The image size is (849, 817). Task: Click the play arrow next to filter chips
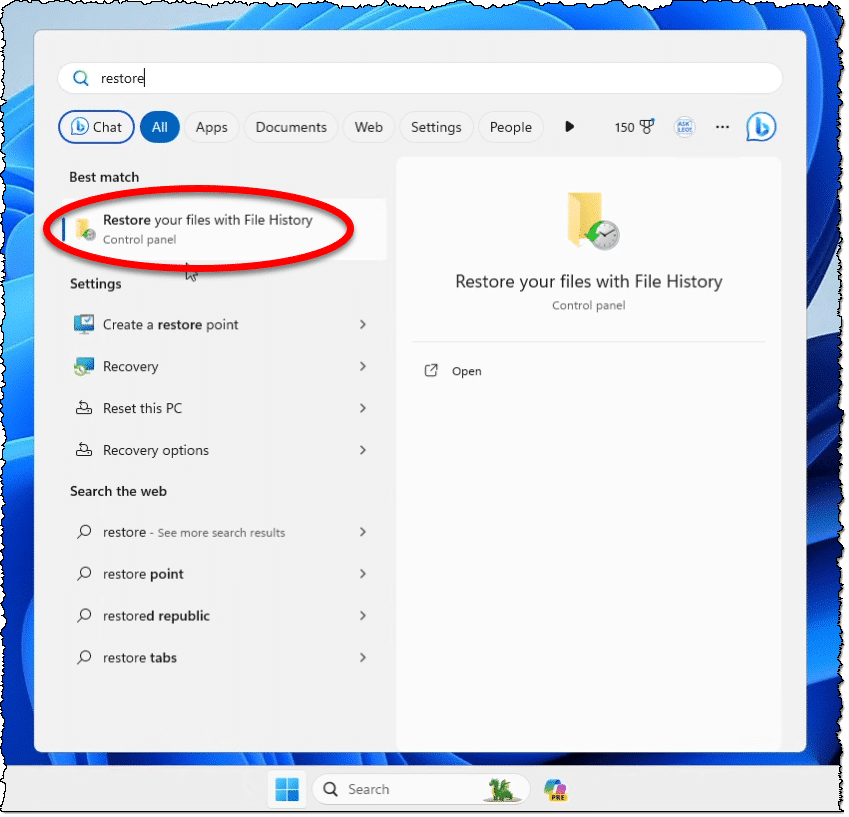click(x=569, y=127)
